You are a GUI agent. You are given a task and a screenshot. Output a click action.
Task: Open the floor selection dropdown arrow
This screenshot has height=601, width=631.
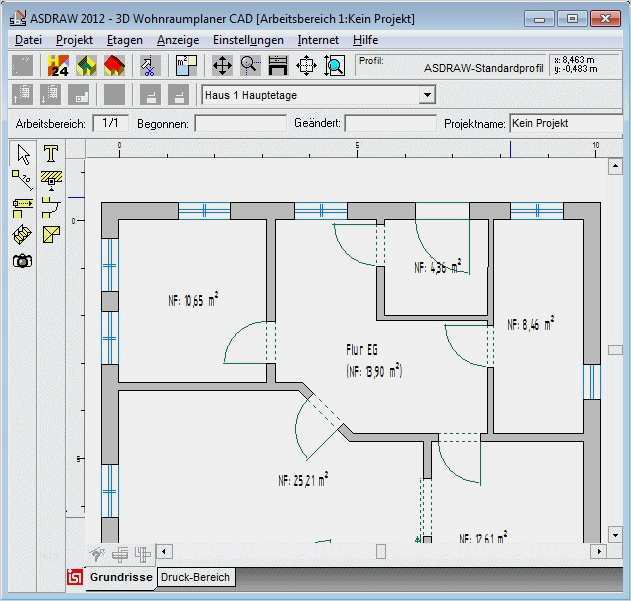427,95
